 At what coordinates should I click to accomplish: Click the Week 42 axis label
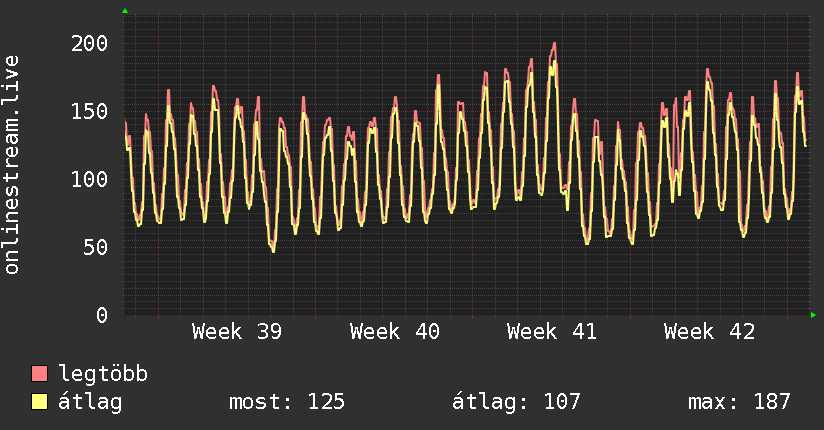[x=709, y=332]
